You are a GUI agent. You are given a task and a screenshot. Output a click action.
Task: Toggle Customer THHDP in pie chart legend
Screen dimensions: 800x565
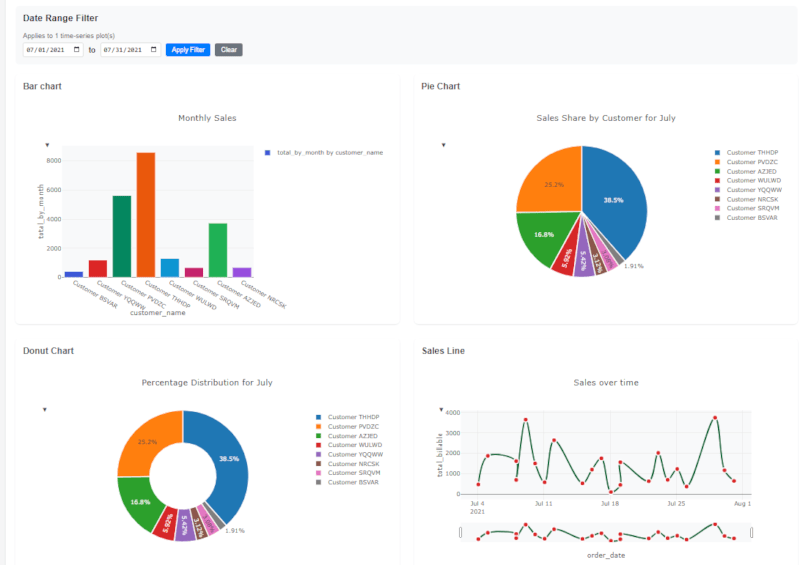(x=752, y=153)
